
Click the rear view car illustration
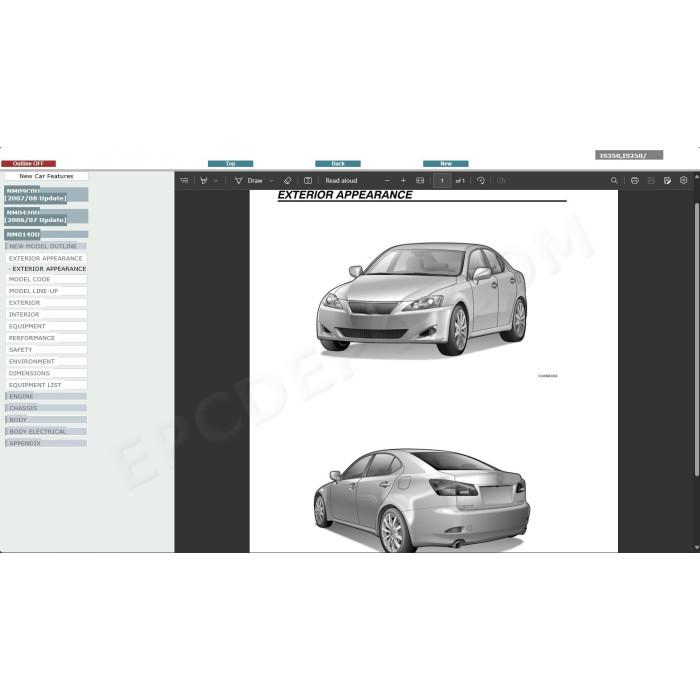pyautogui.click(x=422, y=500)
